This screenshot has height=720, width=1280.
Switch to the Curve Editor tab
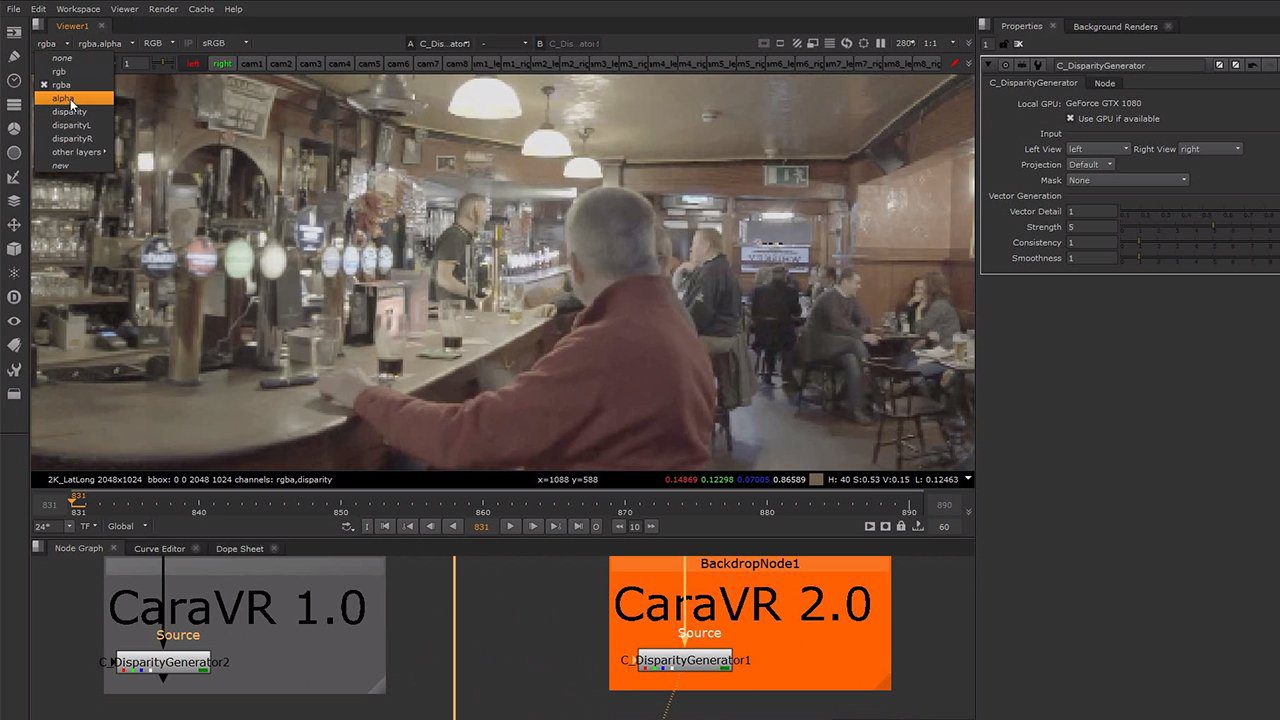click(159, 548)
